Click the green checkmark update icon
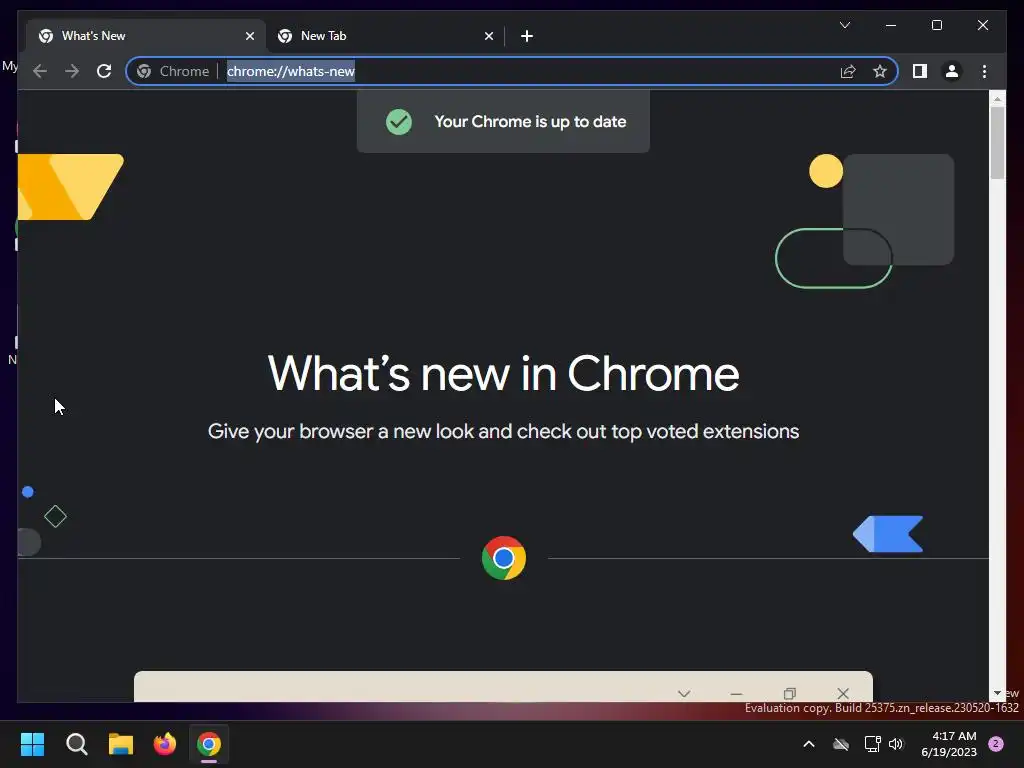Image resolution: width=1024 pixels, height=768 pixels. [x=399, y=121]
